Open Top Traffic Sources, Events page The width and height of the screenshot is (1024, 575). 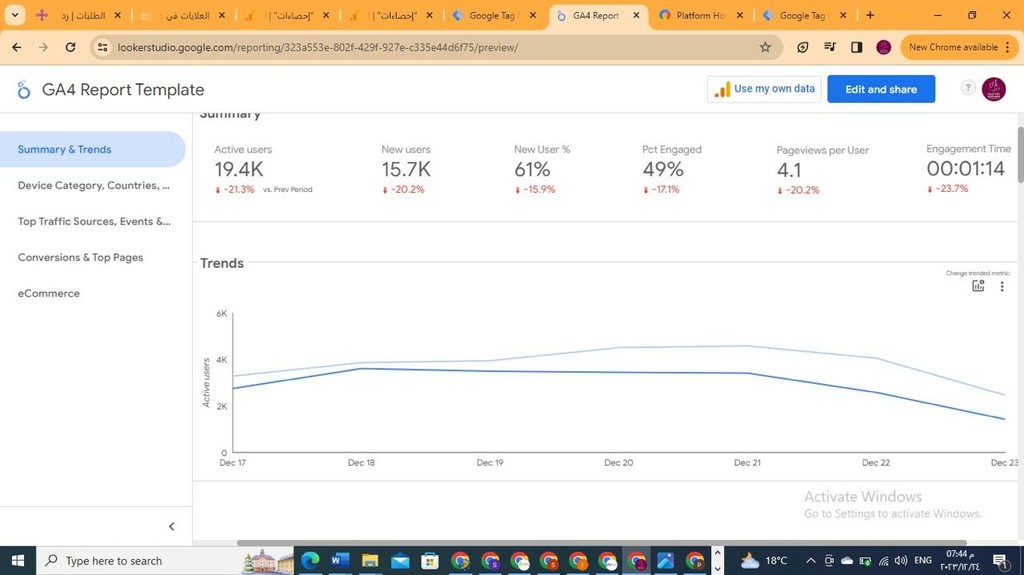pos(94,222)
